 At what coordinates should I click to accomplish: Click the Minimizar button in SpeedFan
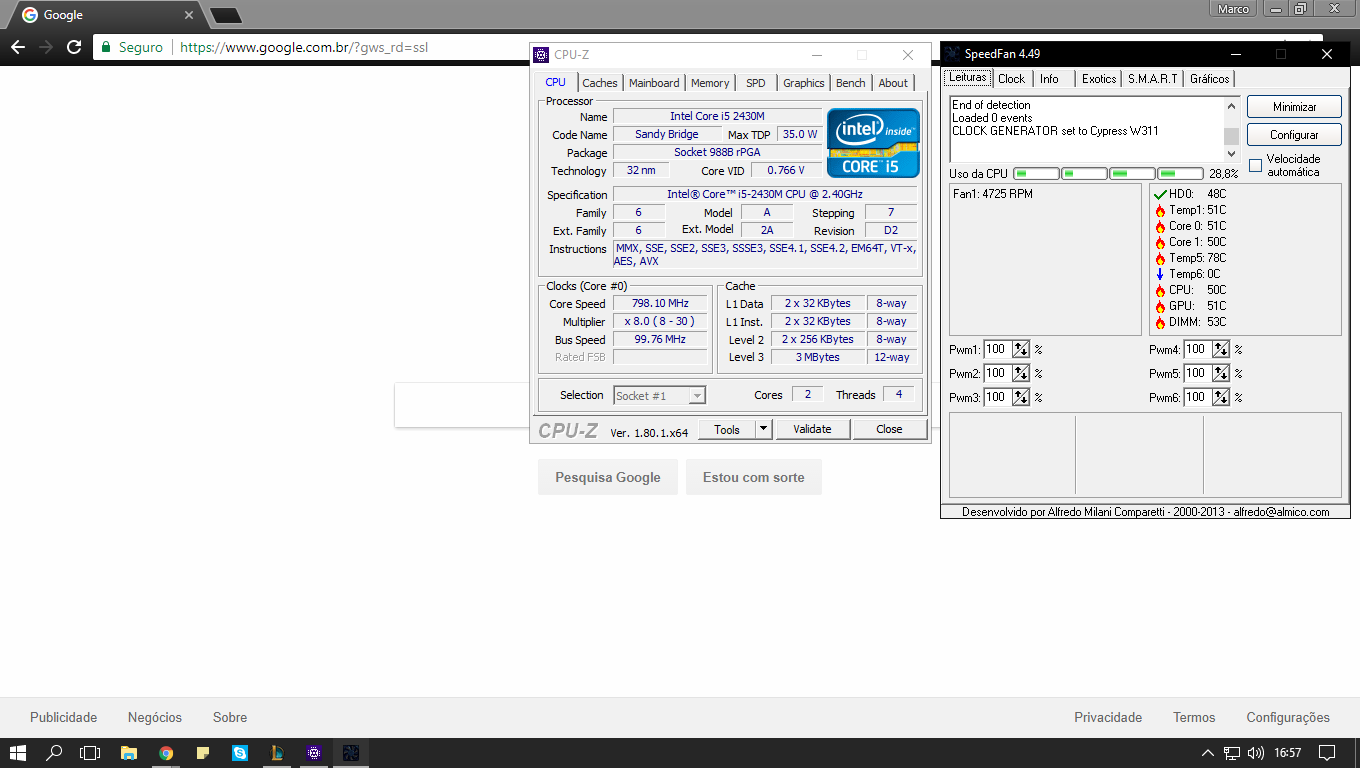coord(1294,107)
